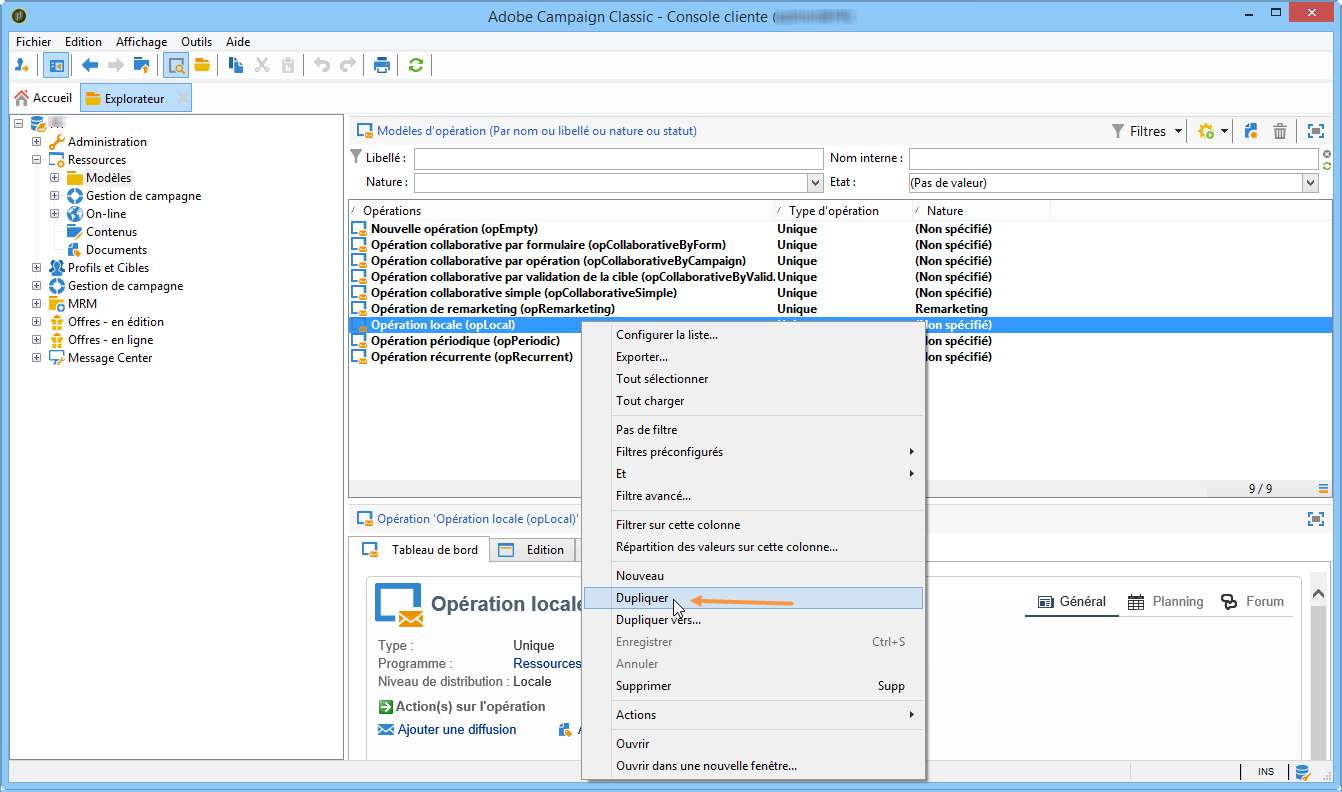
Task: Click the yellow folder icon in the toolbar
Action: point(202,66)
